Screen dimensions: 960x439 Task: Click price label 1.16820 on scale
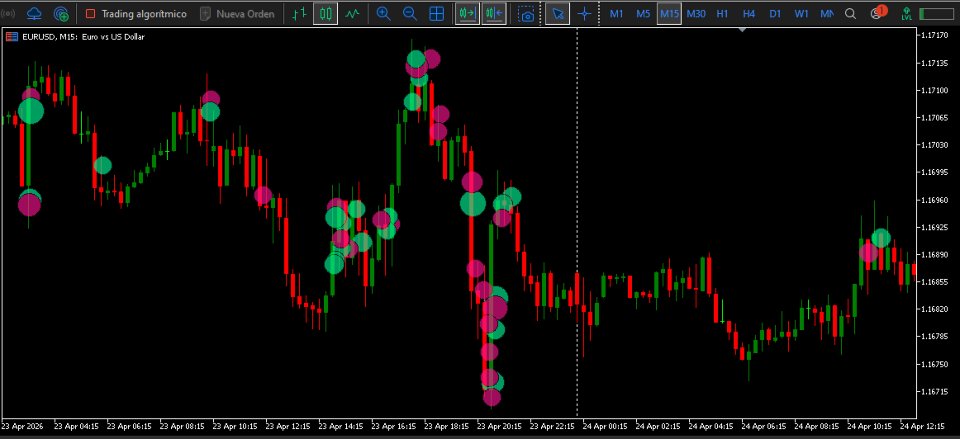[933, 309]
